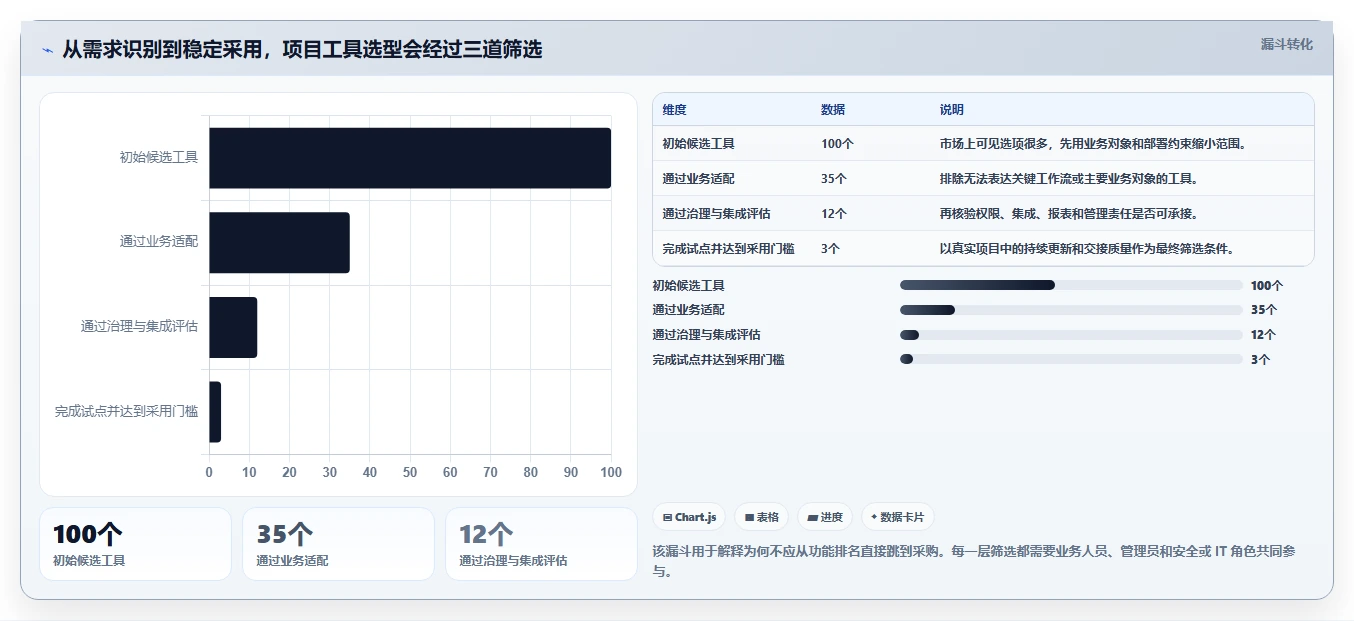Click the 通过业务适配 progress row label
Screen dimensions: 1354x621
[688, 310]
